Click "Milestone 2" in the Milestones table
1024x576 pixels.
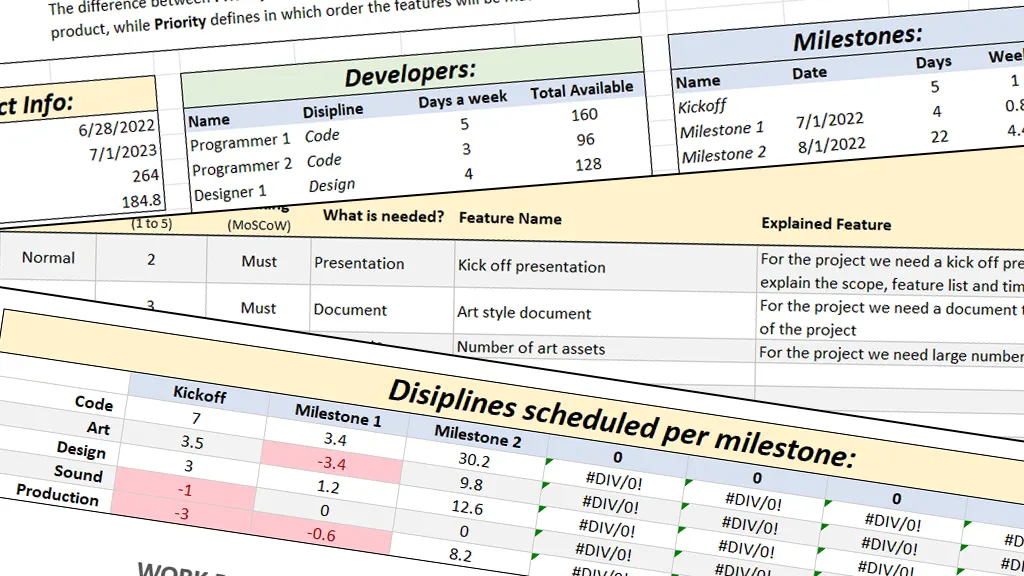point(724,155)
